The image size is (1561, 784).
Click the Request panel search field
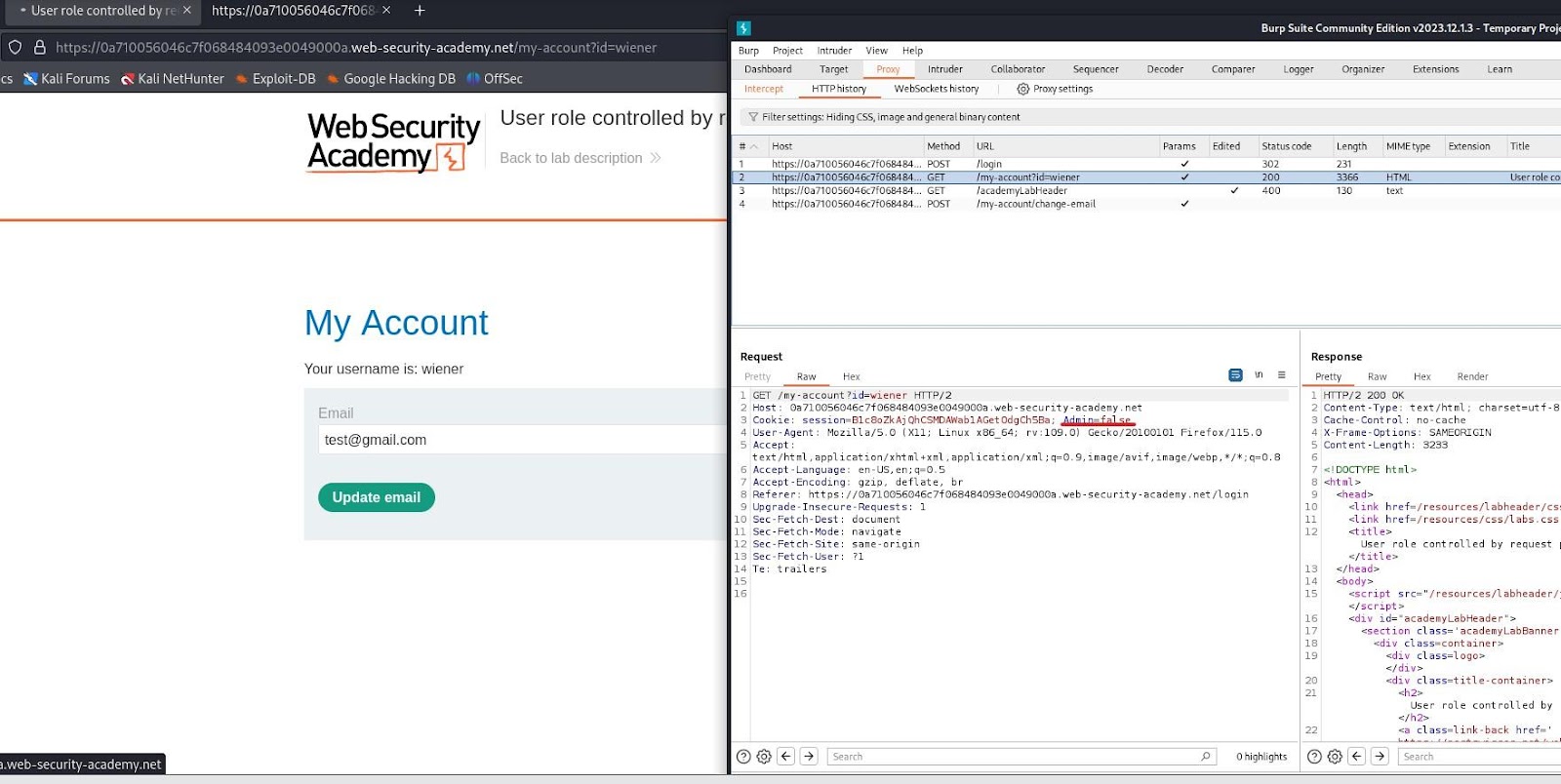[1021, 757]
